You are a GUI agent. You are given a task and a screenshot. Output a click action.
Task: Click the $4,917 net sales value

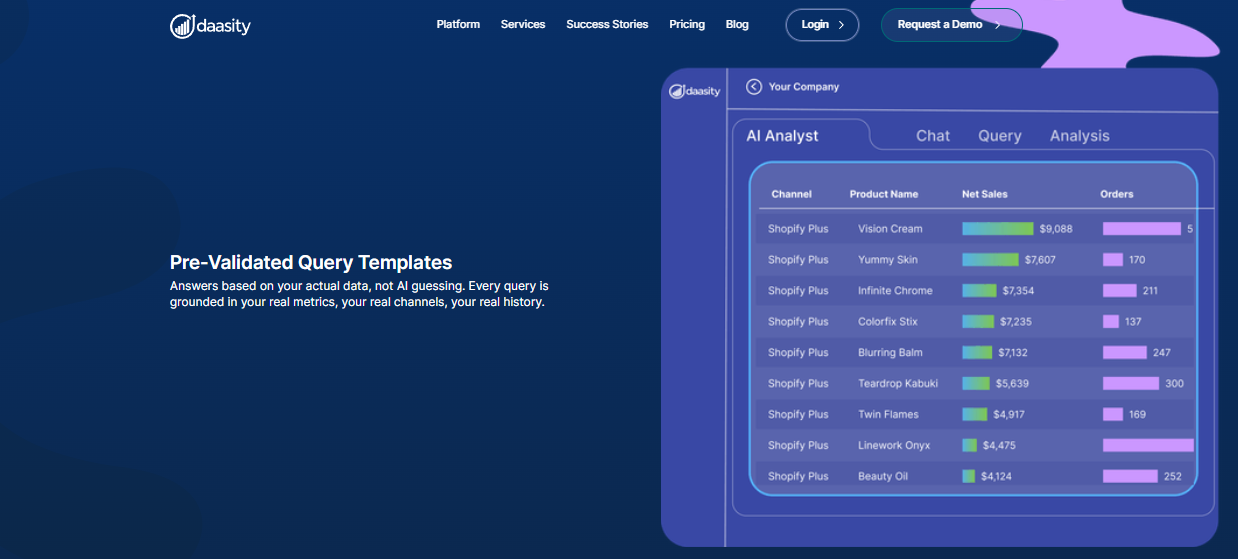pyautogui.click(x=1008, y=415)
